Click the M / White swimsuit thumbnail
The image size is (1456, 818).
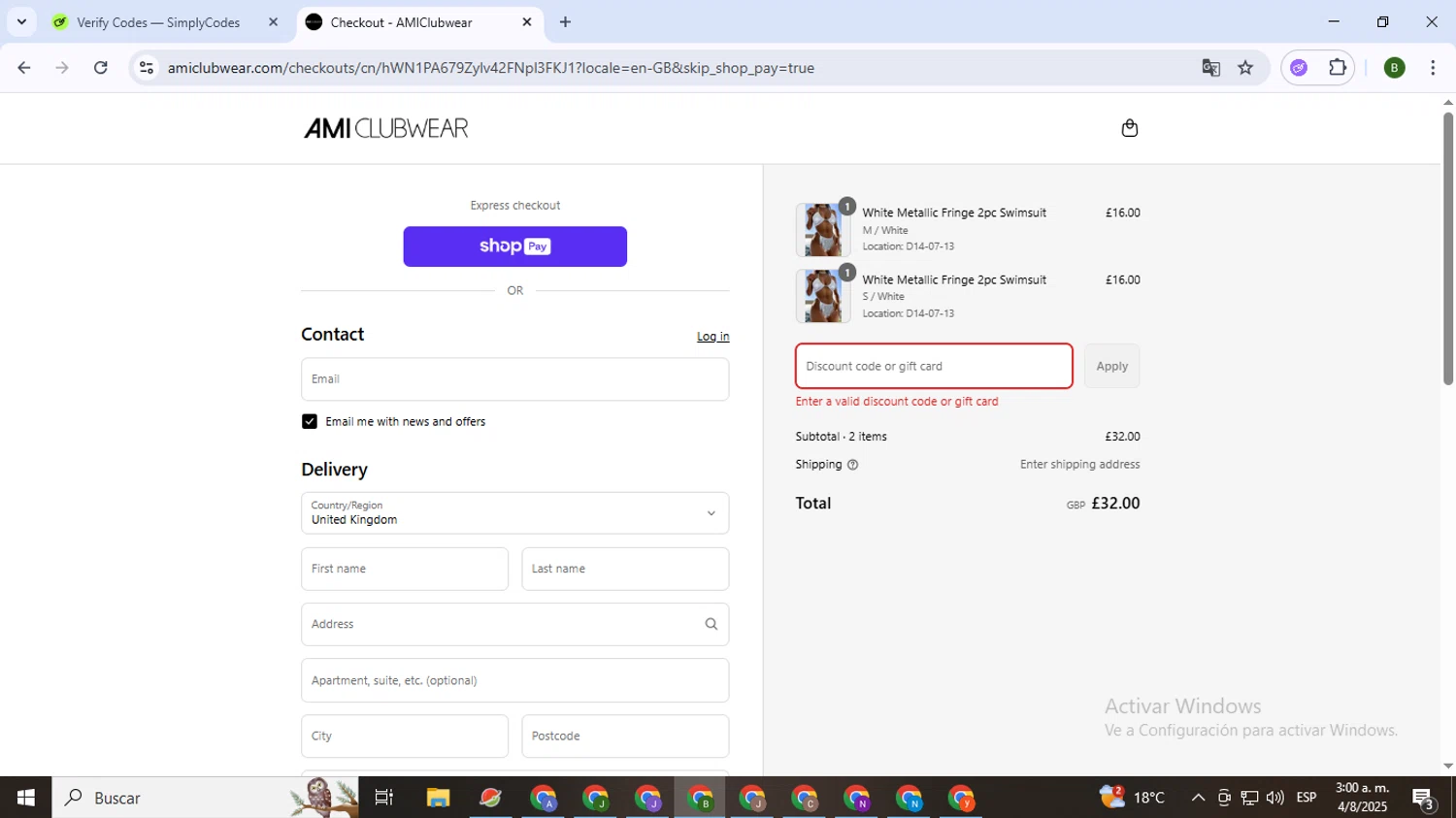coord(823,230)
